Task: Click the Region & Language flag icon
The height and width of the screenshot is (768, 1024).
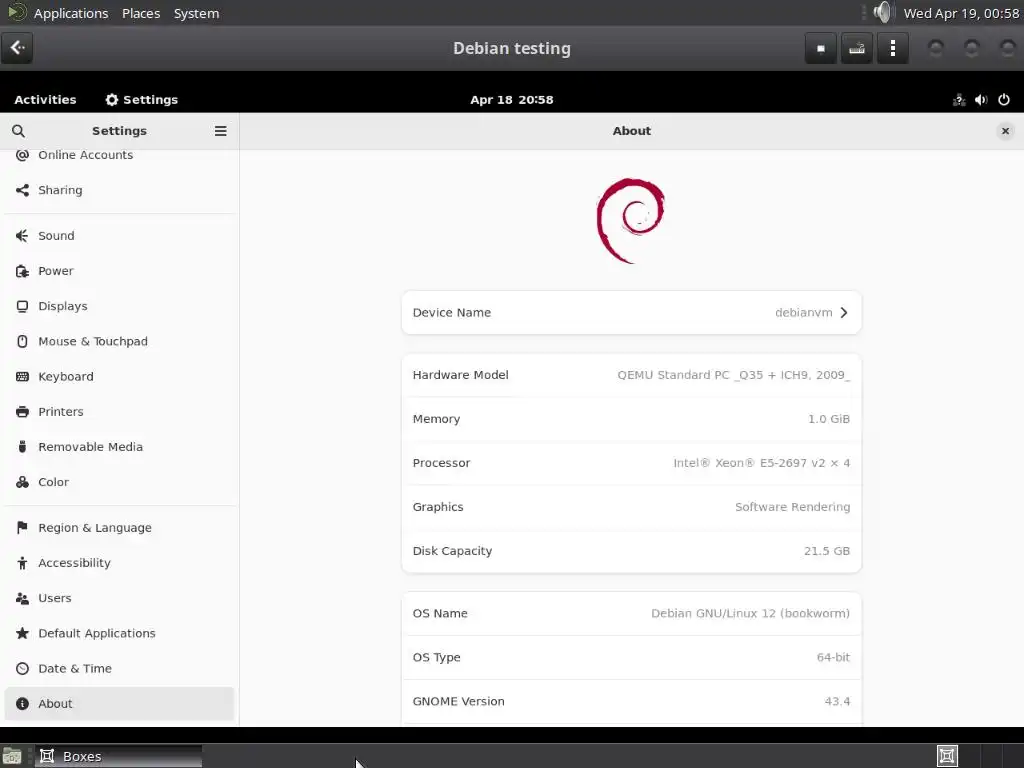Action: tap(22, 528)
